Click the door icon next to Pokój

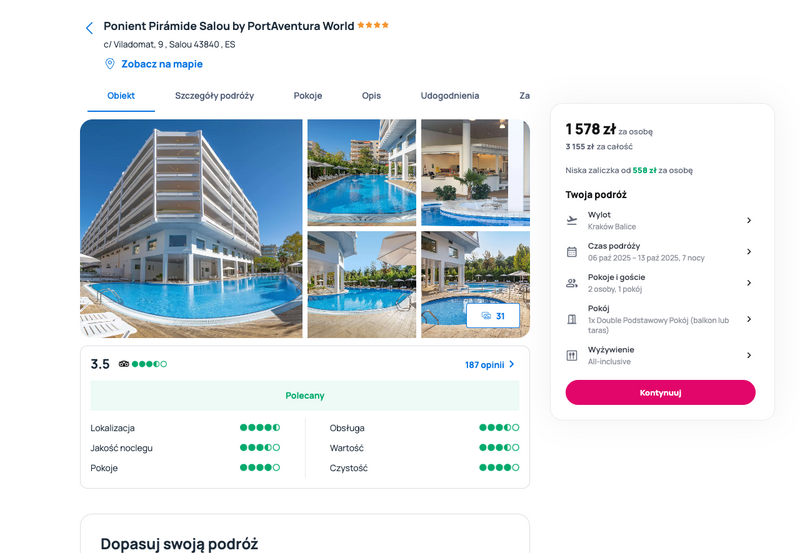572,319
